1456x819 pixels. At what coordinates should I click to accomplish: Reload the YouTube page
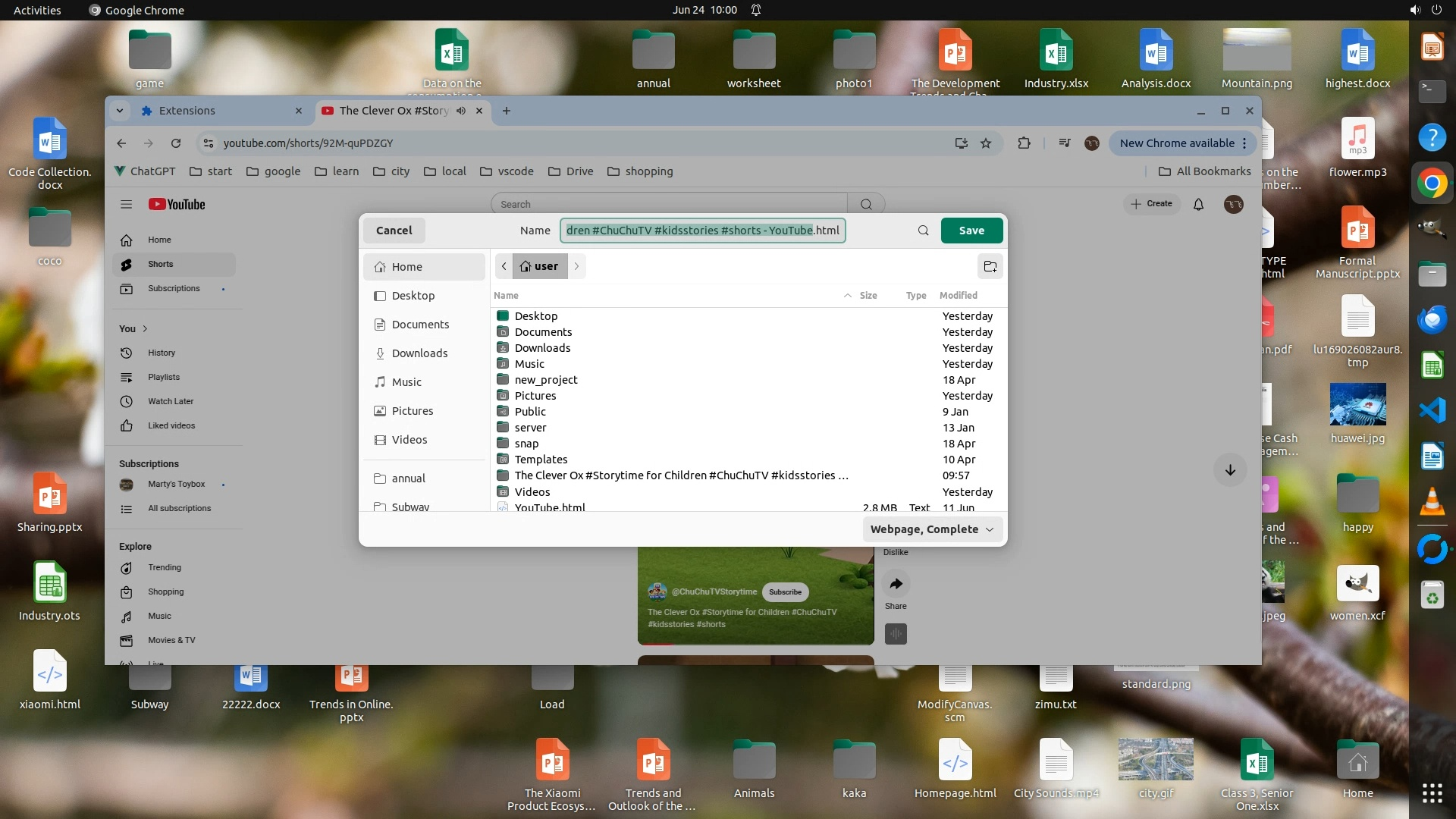pyautogui.click(x=176, y=143)
